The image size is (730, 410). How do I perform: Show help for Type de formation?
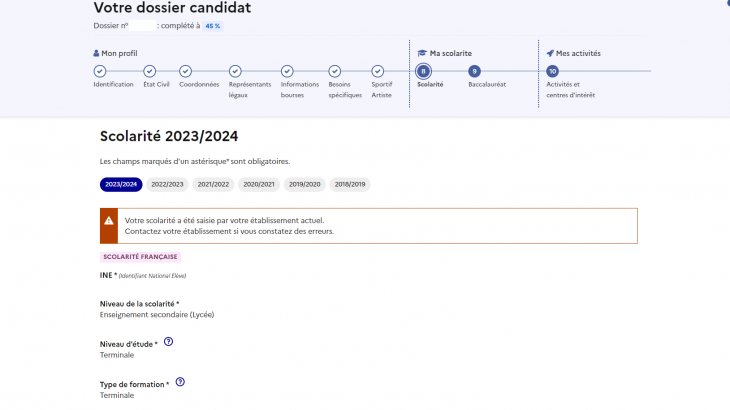point(180,382)
